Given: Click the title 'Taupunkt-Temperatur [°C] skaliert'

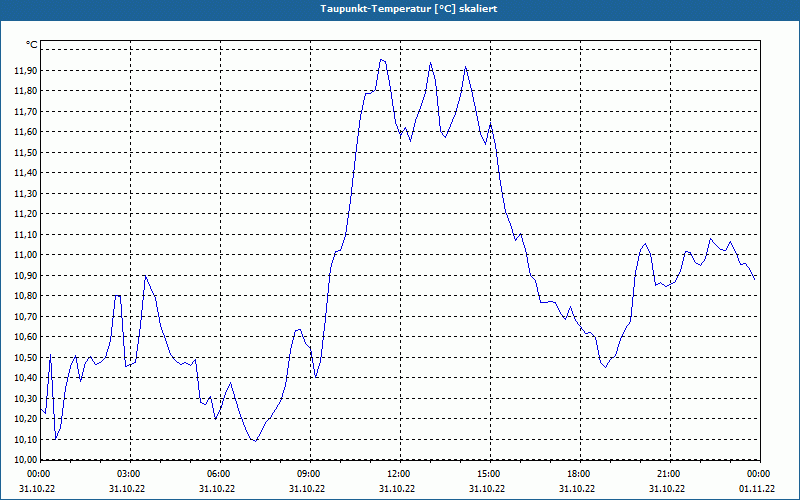Looking at the screenshot, I should pyautogui.click(x=409, y=9).
